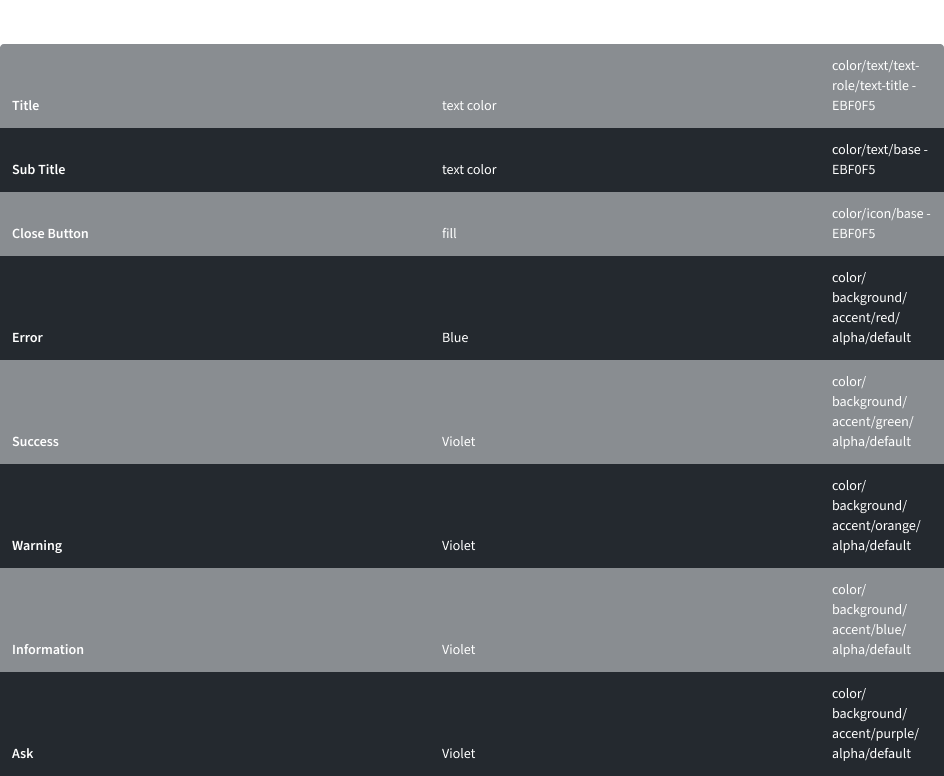Select the color/icon/base token cell
944x776 pixels.
[880, 223]
